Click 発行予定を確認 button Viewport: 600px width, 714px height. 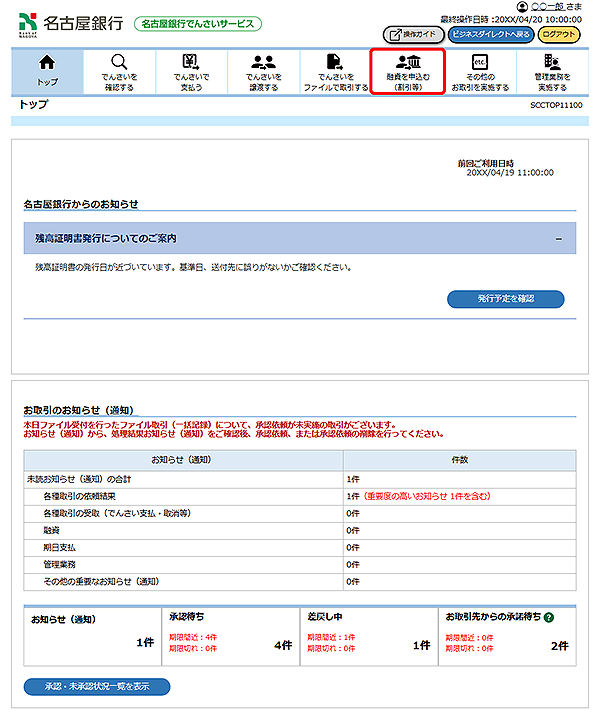[x=505, y=299]
